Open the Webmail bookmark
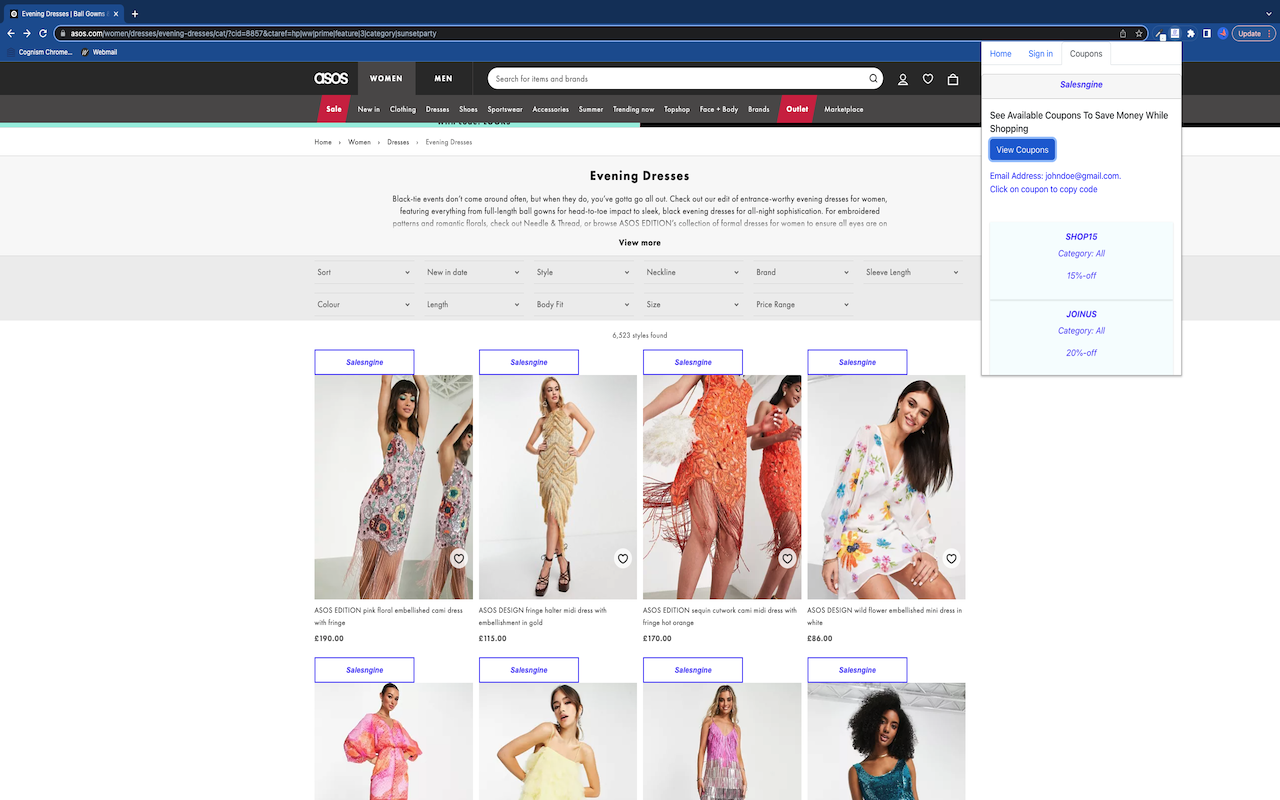The width and height of the screenshot is (1280, 800). pos(99,52)
